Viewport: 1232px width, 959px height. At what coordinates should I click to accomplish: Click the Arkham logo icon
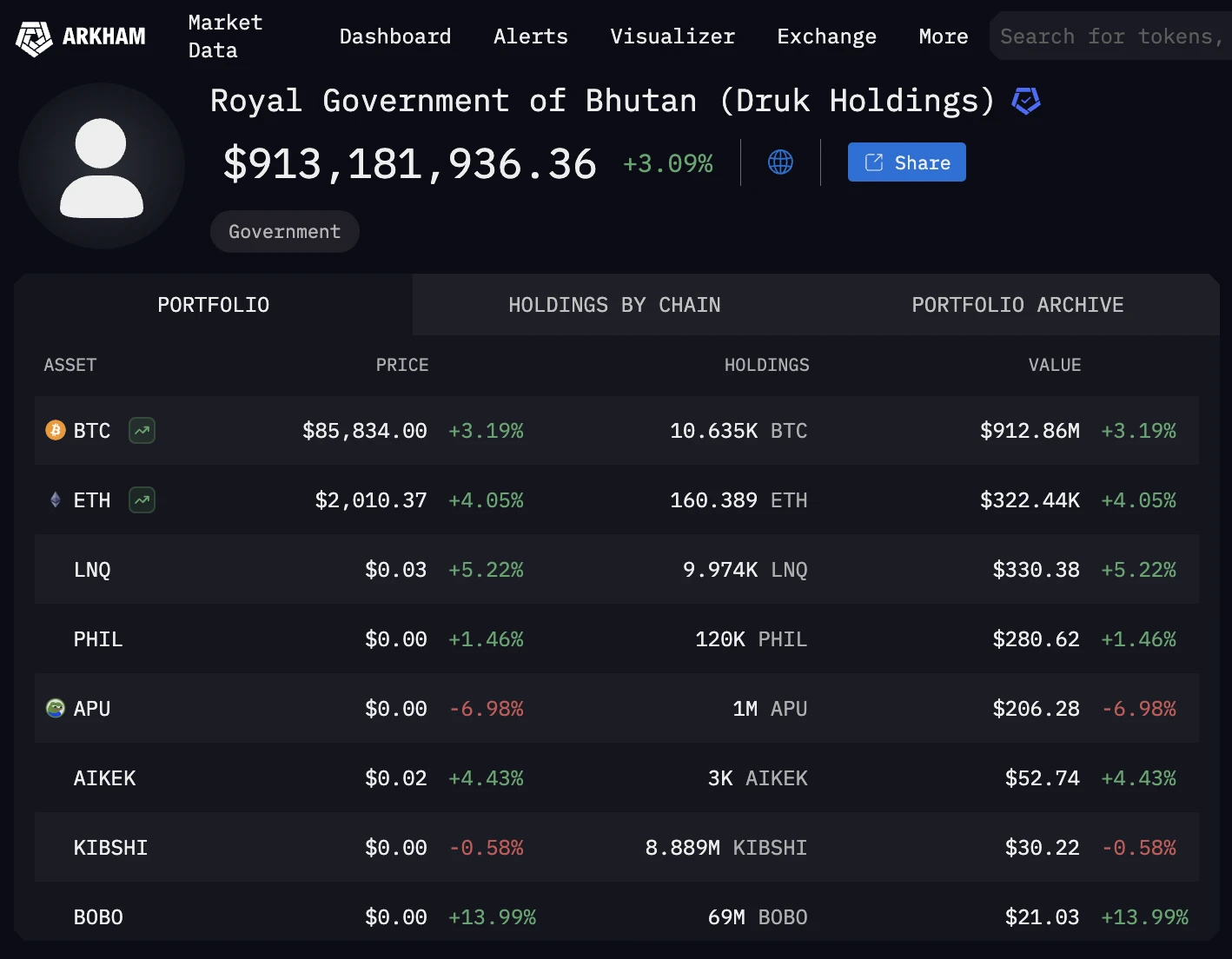[35, 37]
